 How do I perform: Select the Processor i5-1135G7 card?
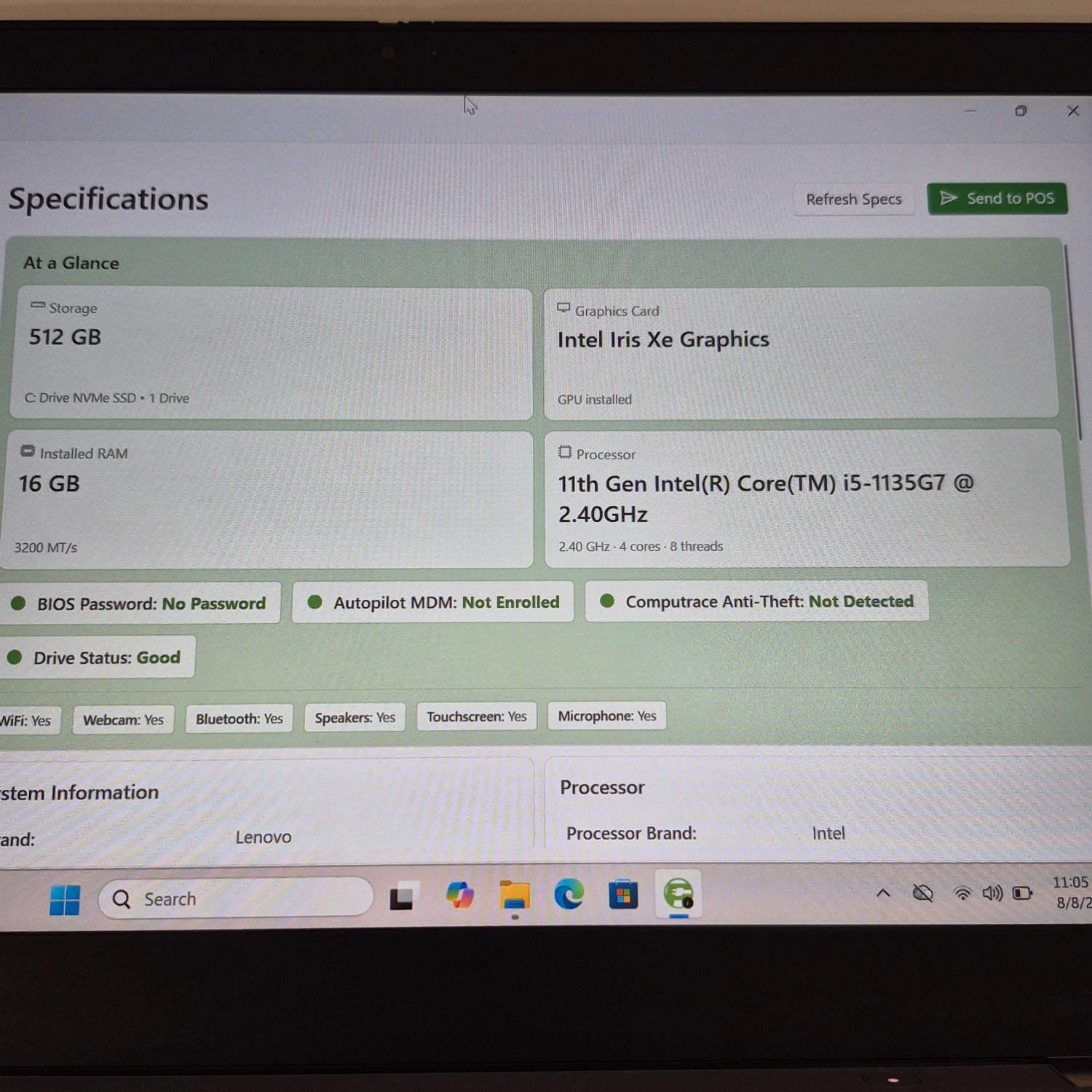[807, 498]
